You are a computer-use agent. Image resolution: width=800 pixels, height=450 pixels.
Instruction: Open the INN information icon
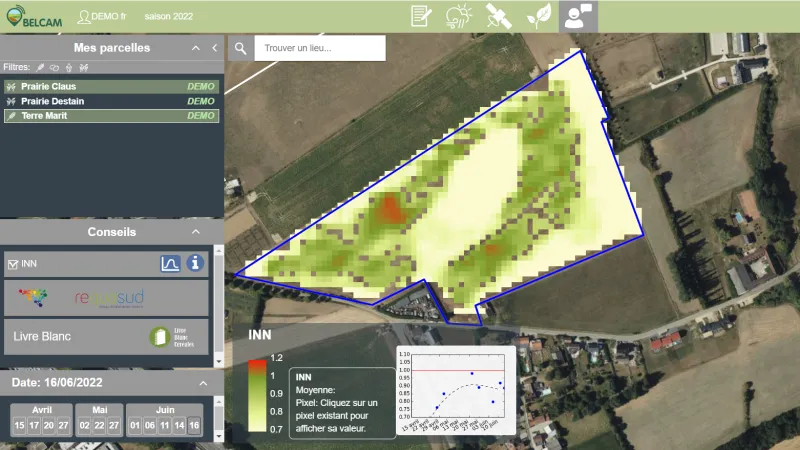196,264
